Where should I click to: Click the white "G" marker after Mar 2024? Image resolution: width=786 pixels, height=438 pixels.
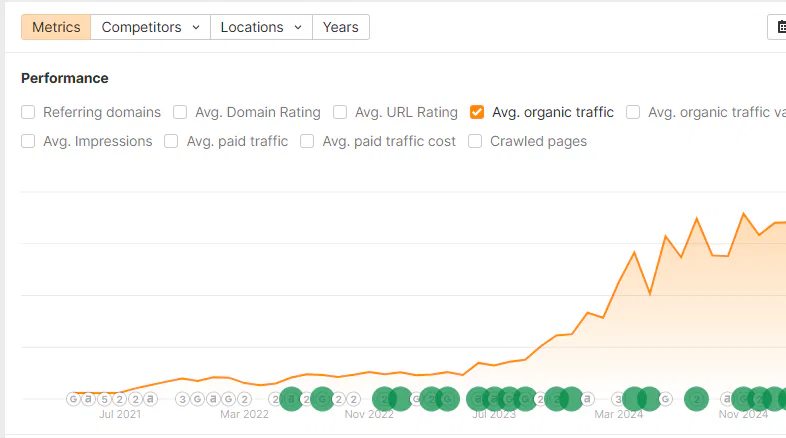(665, 399)
